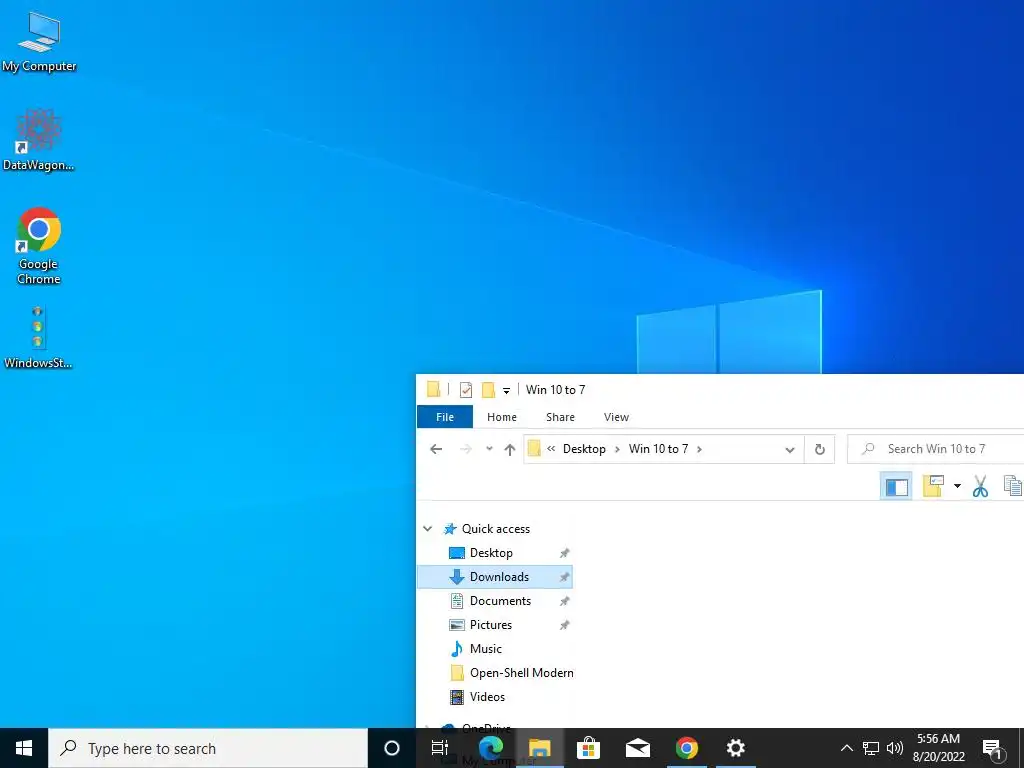Launch Google Chrome from the desktop
This screenshot has height=768, width=1024.
[x=39, y=246]
